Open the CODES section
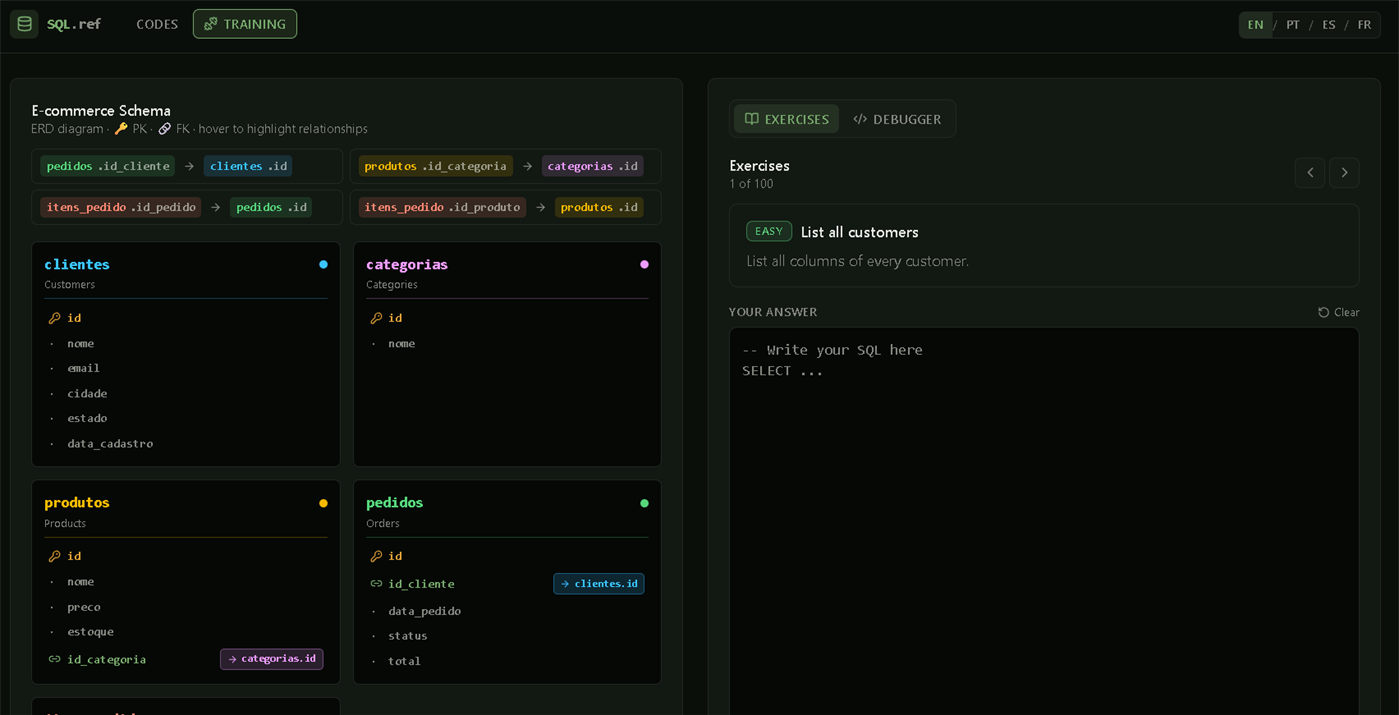This screenshot has width=1399, height=715. (x=157, y=24)
